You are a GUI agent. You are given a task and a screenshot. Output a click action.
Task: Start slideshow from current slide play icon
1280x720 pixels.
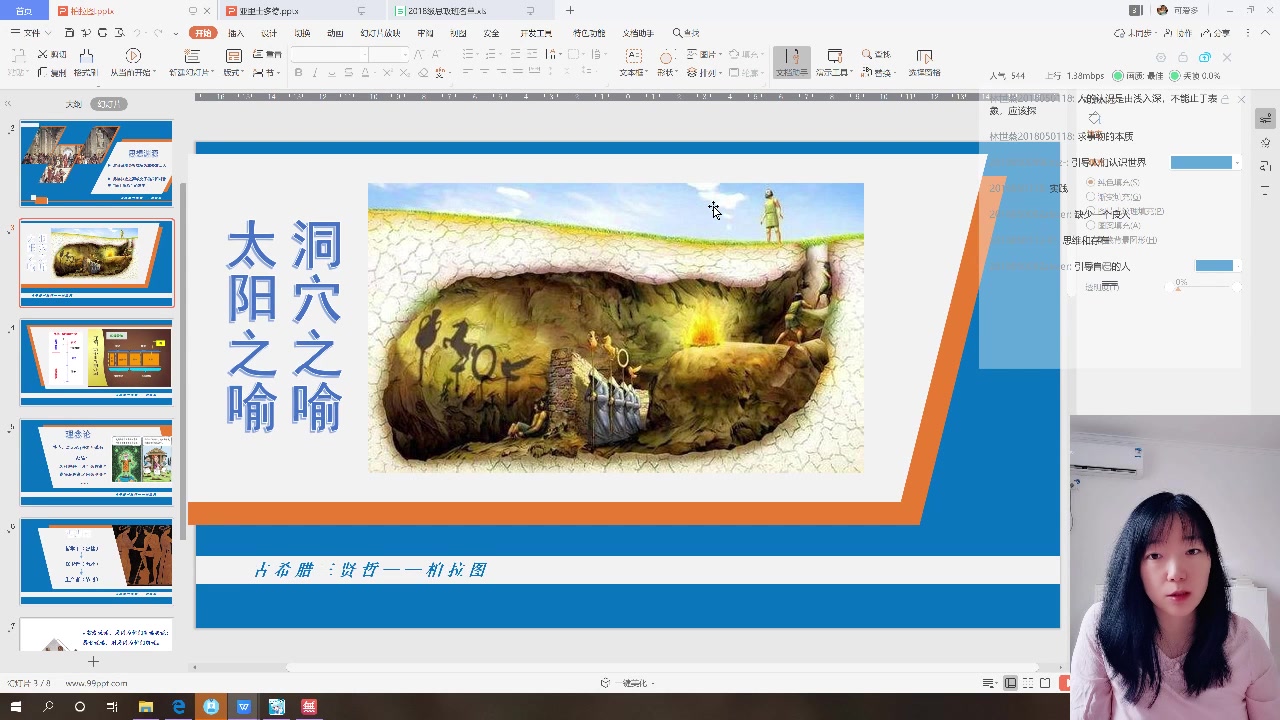pos(133,56)
